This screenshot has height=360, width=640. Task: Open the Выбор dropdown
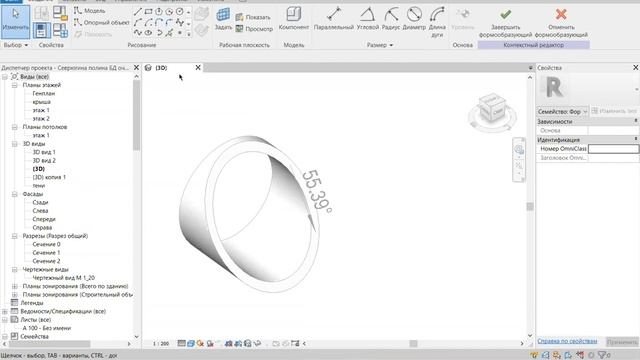pyautogui.click(x=16, y=45)
